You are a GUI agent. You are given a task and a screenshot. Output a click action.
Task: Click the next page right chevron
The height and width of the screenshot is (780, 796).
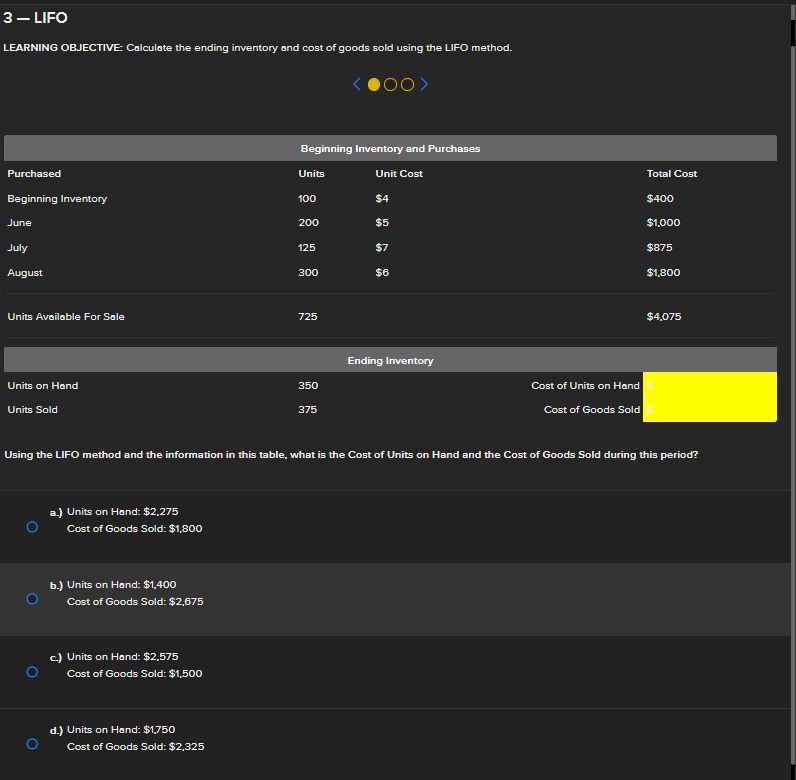(424, 85)
